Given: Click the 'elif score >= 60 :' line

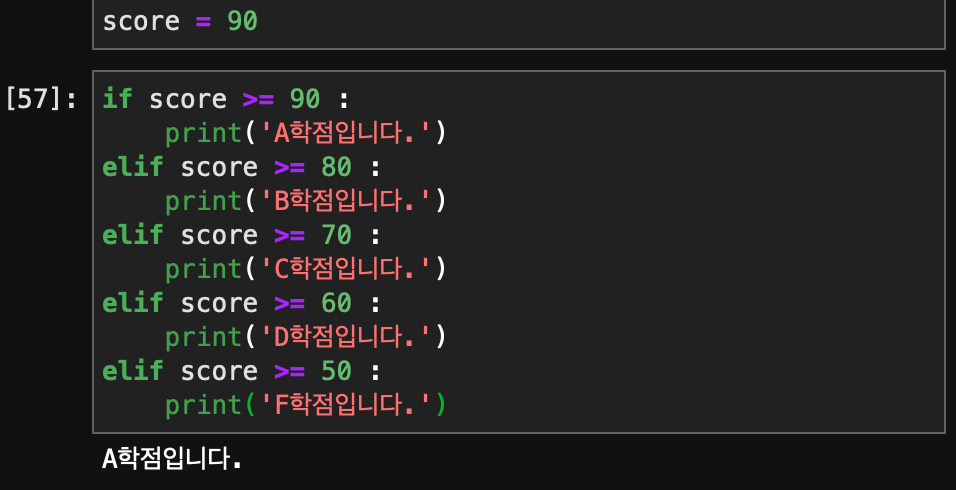Looking at the screenshot, I should pyautogui.click(x=241, y=303).
